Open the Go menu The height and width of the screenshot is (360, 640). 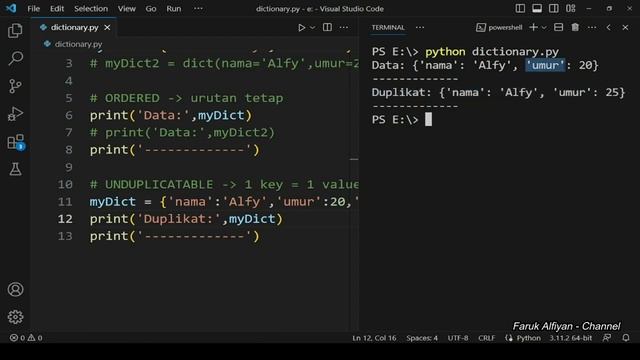tap(151, 9)
